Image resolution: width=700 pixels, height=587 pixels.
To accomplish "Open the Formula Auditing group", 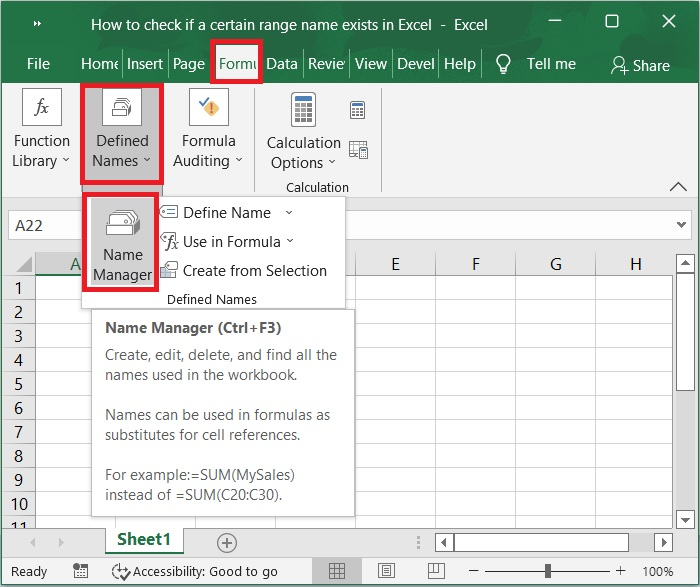I will tap(208, 129).
